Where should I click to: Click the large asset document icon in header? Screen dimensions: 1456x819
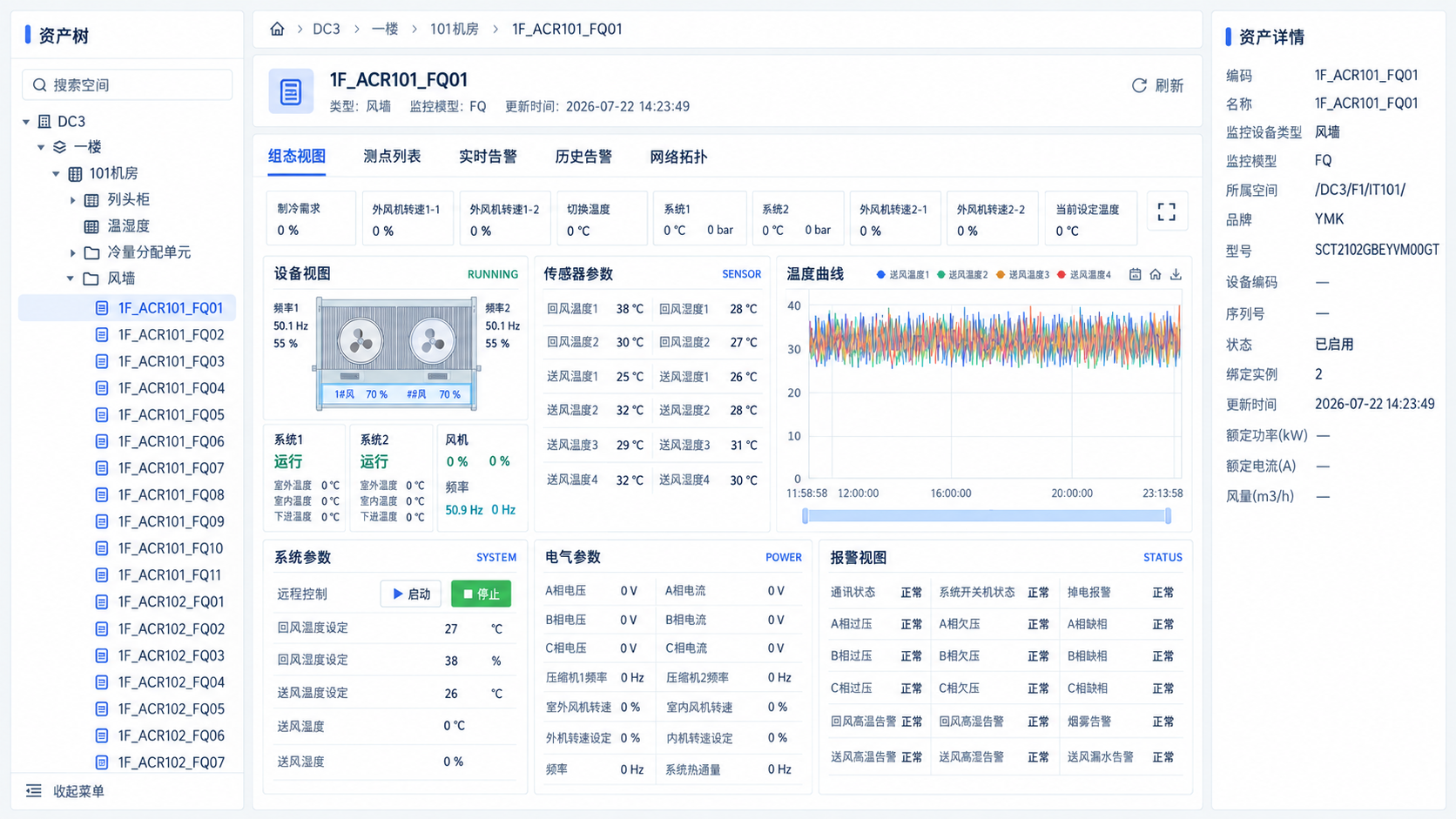coord(291,91)
